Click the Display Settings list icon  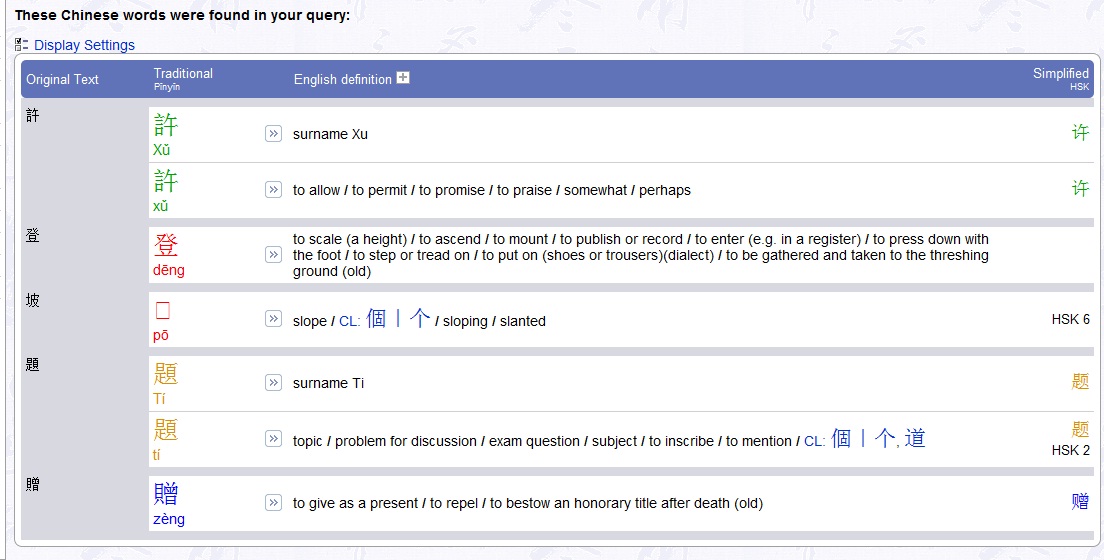(21, 45)
